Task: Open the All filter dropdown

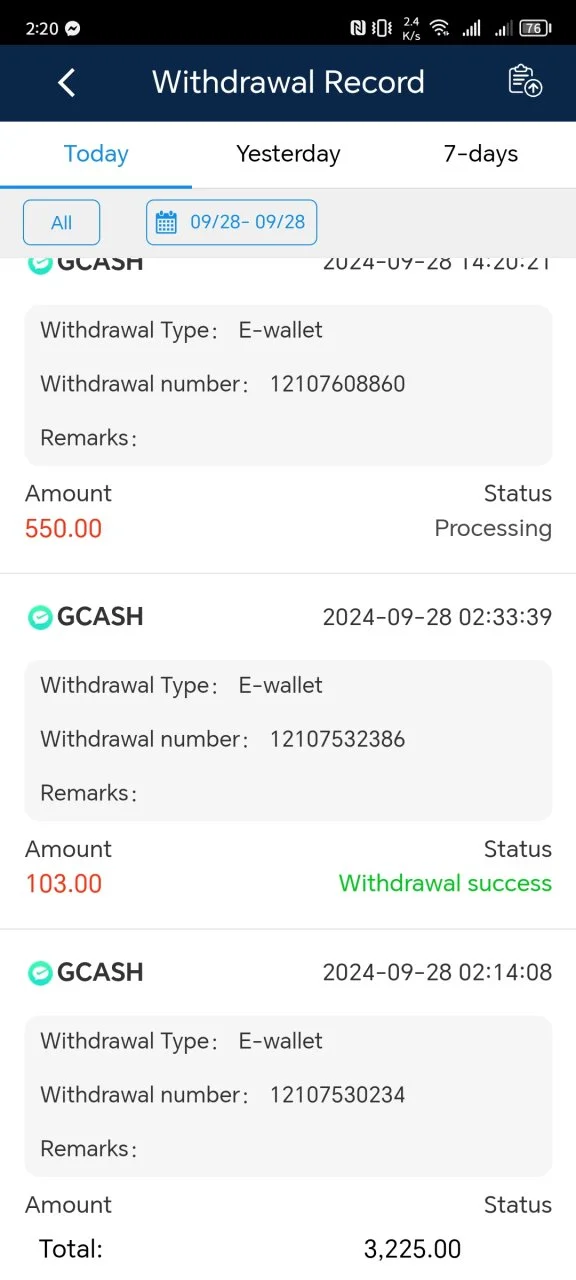Action: click(62, 222)
